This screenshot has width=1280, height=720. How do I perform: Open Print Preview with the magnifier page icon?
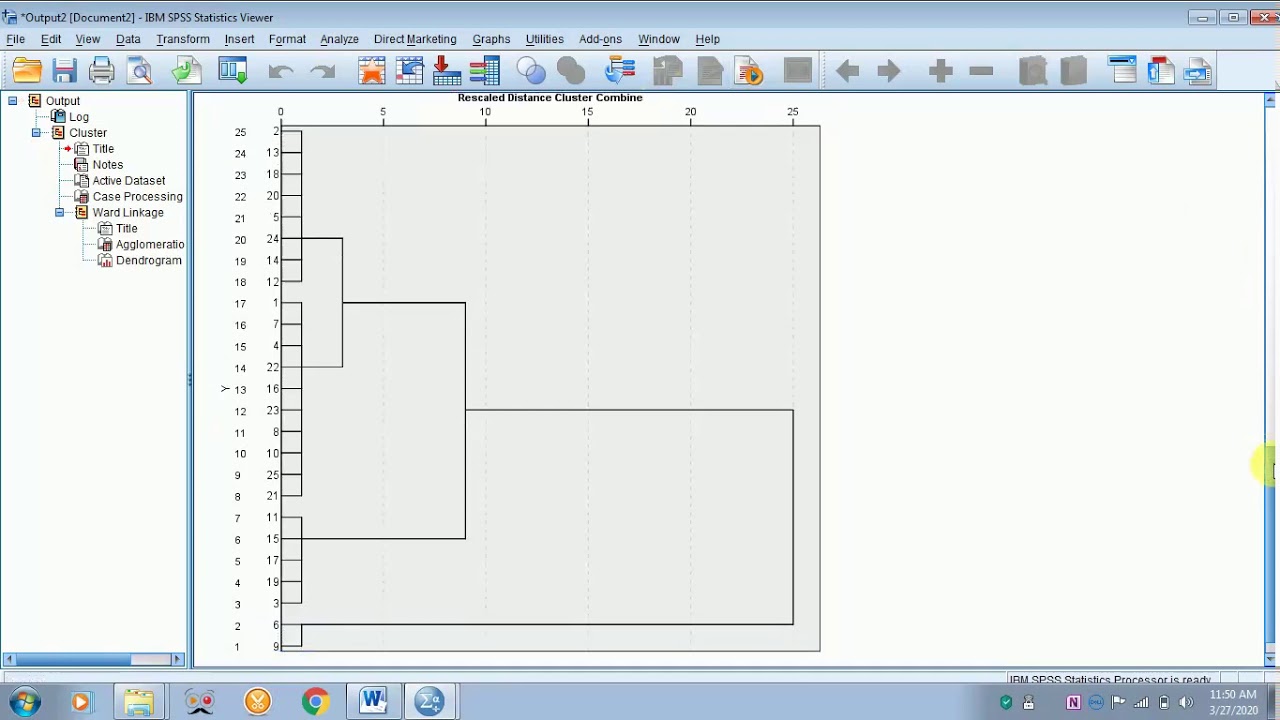click(x=140, y=71)
